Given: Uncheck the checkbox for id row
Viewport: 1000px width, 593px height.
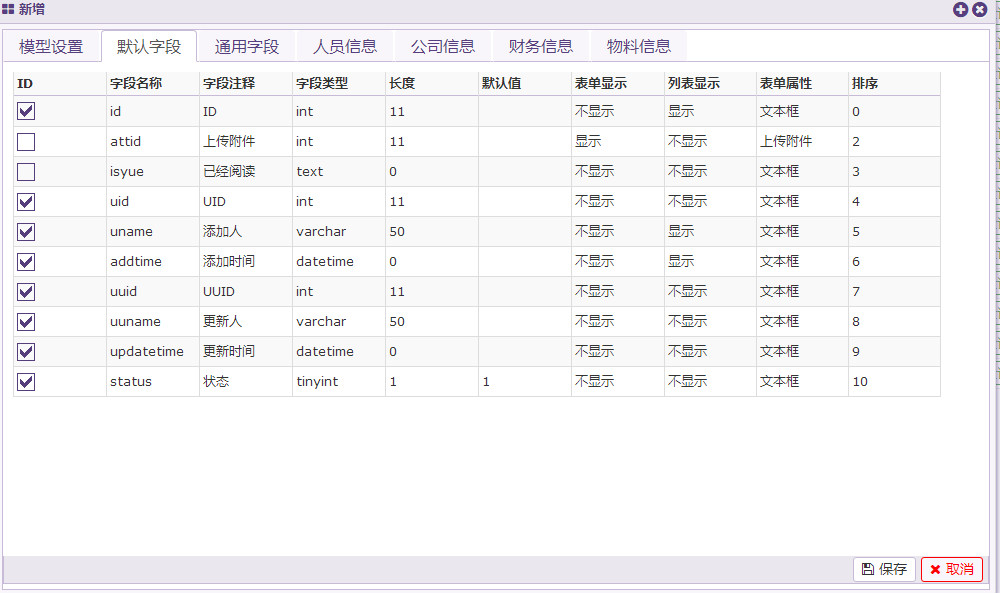Looking at the screenshot, I should 26,111.
